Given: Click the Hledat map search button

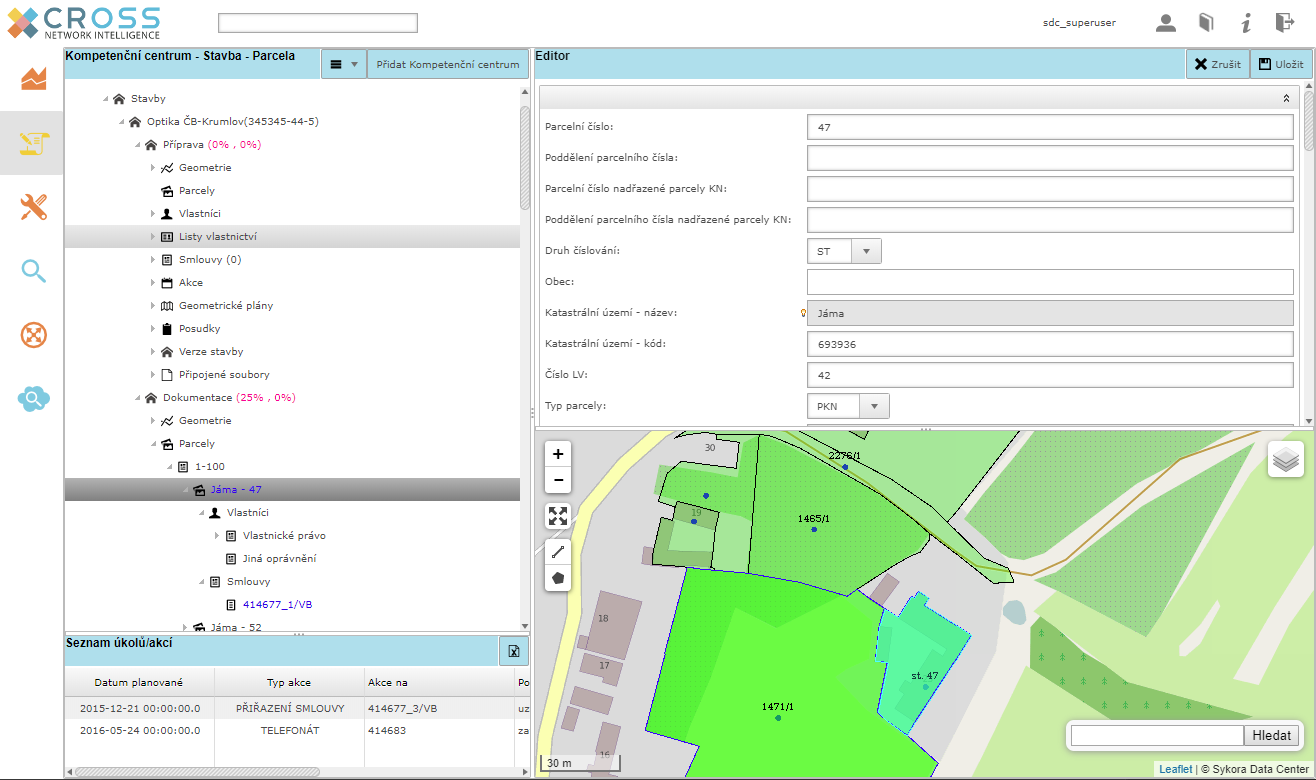Looking at the screenshot, I should (1272, 735).
